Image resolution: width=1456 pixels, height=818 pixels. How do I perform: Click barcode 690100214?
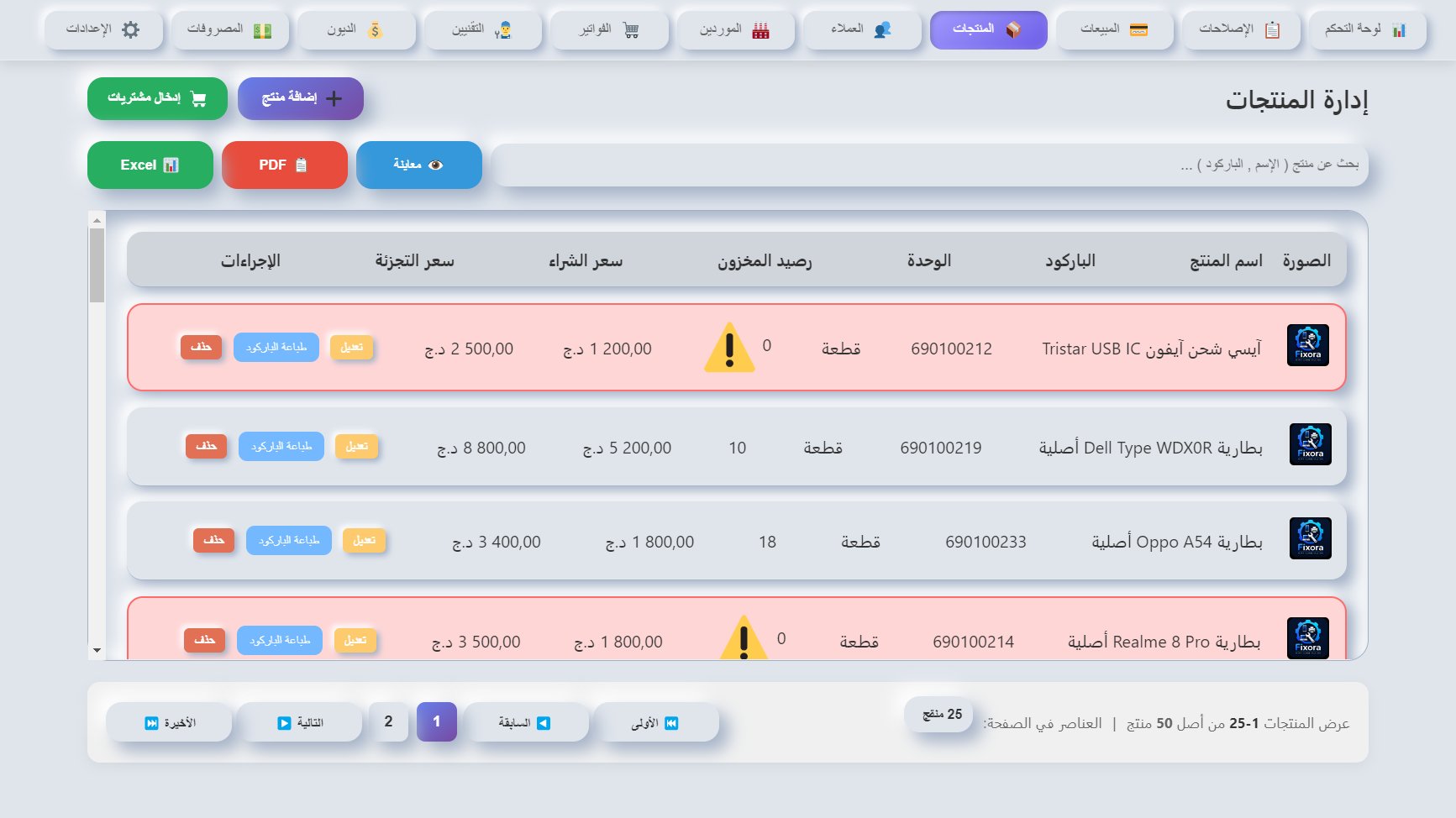click(974, 642)
